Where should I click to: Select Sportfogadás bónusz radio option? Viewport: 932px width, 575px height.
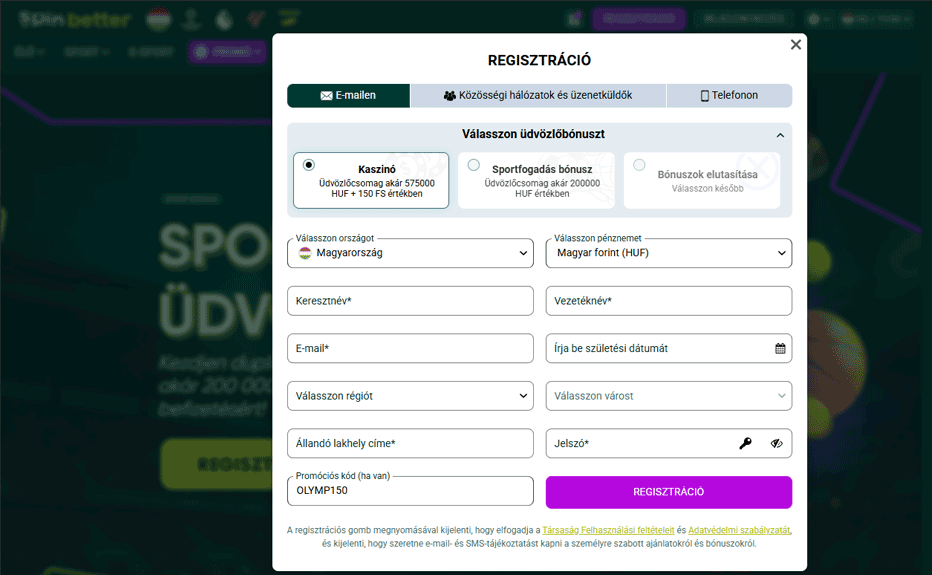pyautogui.click(x=474, y=165)
